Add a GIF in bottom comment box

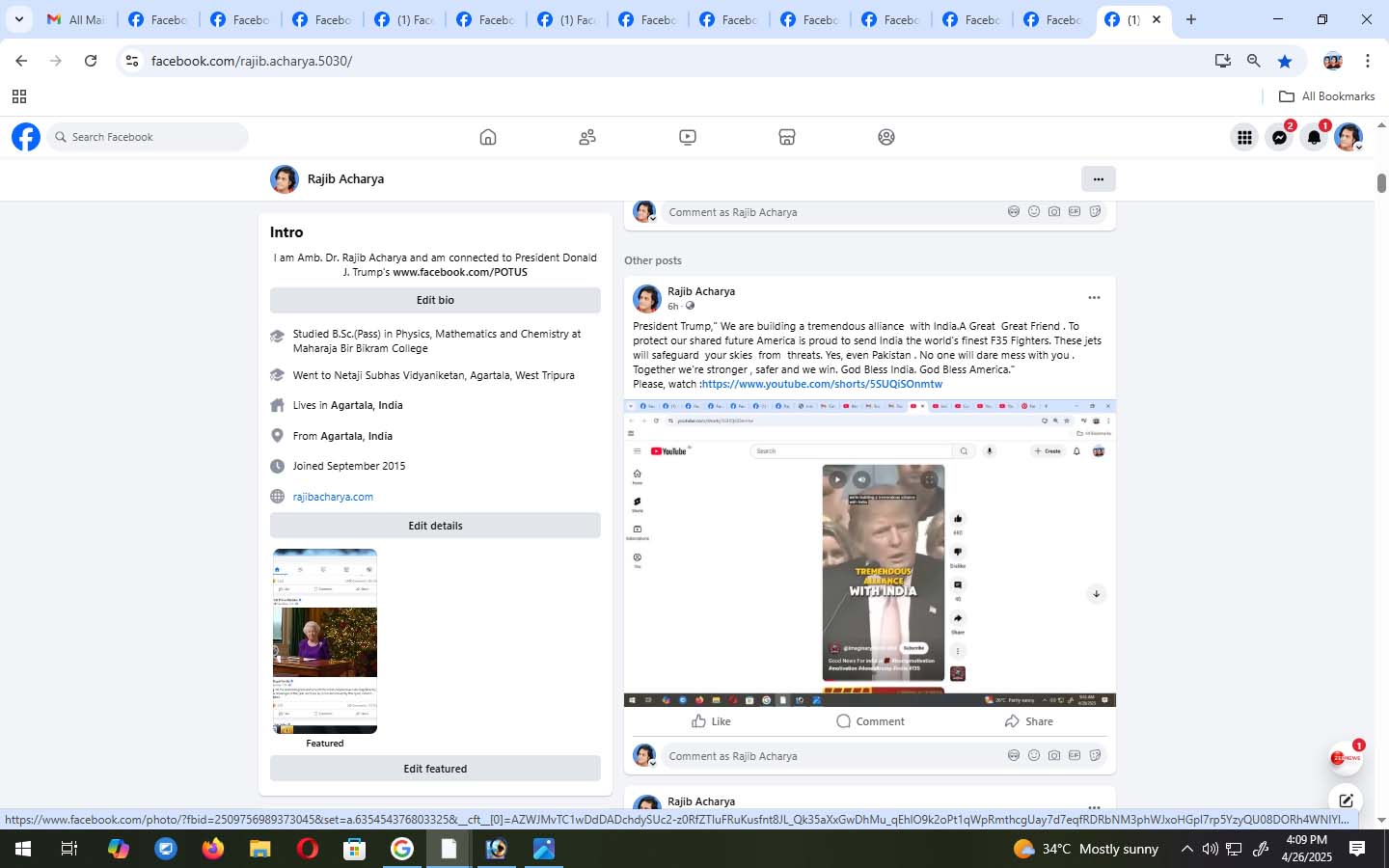[x=1075, y=755]
